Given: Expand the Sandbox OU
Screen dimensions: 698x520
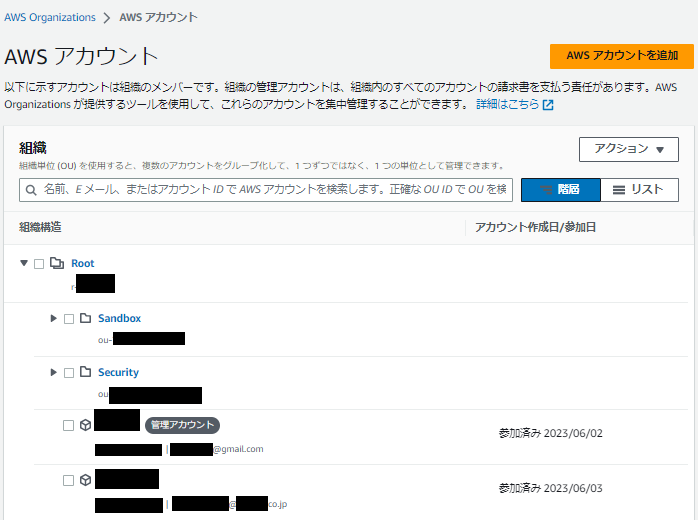Looking at the screenshot, I should [53, 318].
